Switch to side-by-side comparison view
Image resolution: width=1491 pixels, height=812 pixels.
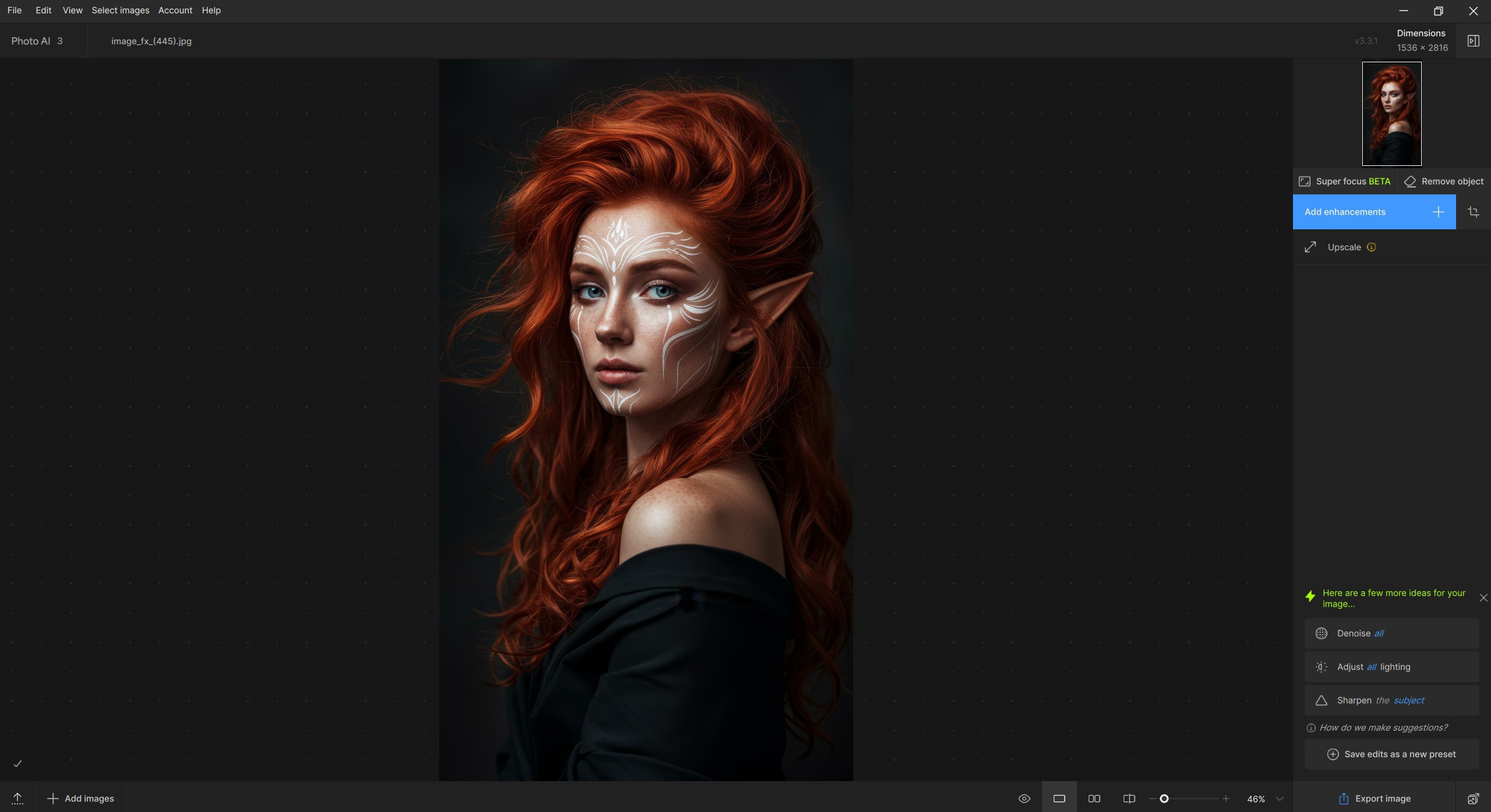click(1094, 799)
